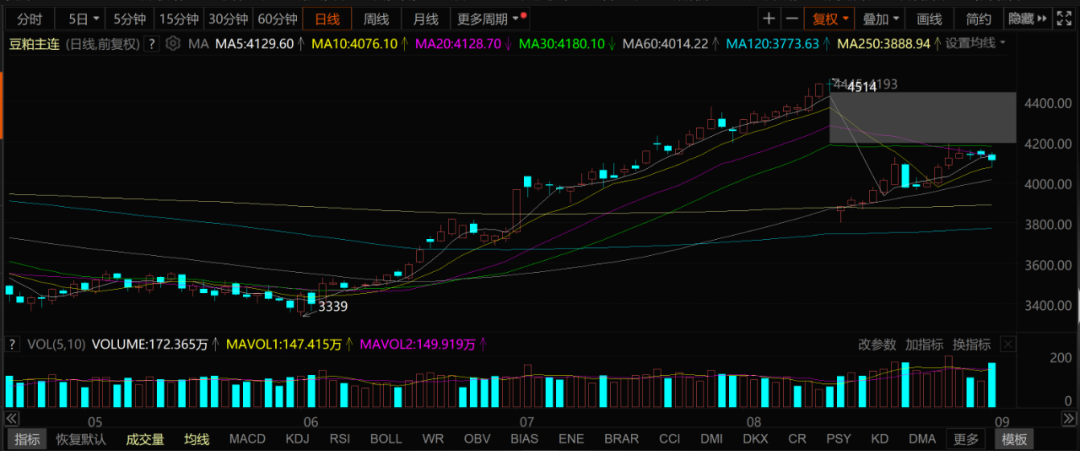The height and width of the screenshot is (451, 1080).
Task: Open MA settings gear icon
Action: pos(173,44)
